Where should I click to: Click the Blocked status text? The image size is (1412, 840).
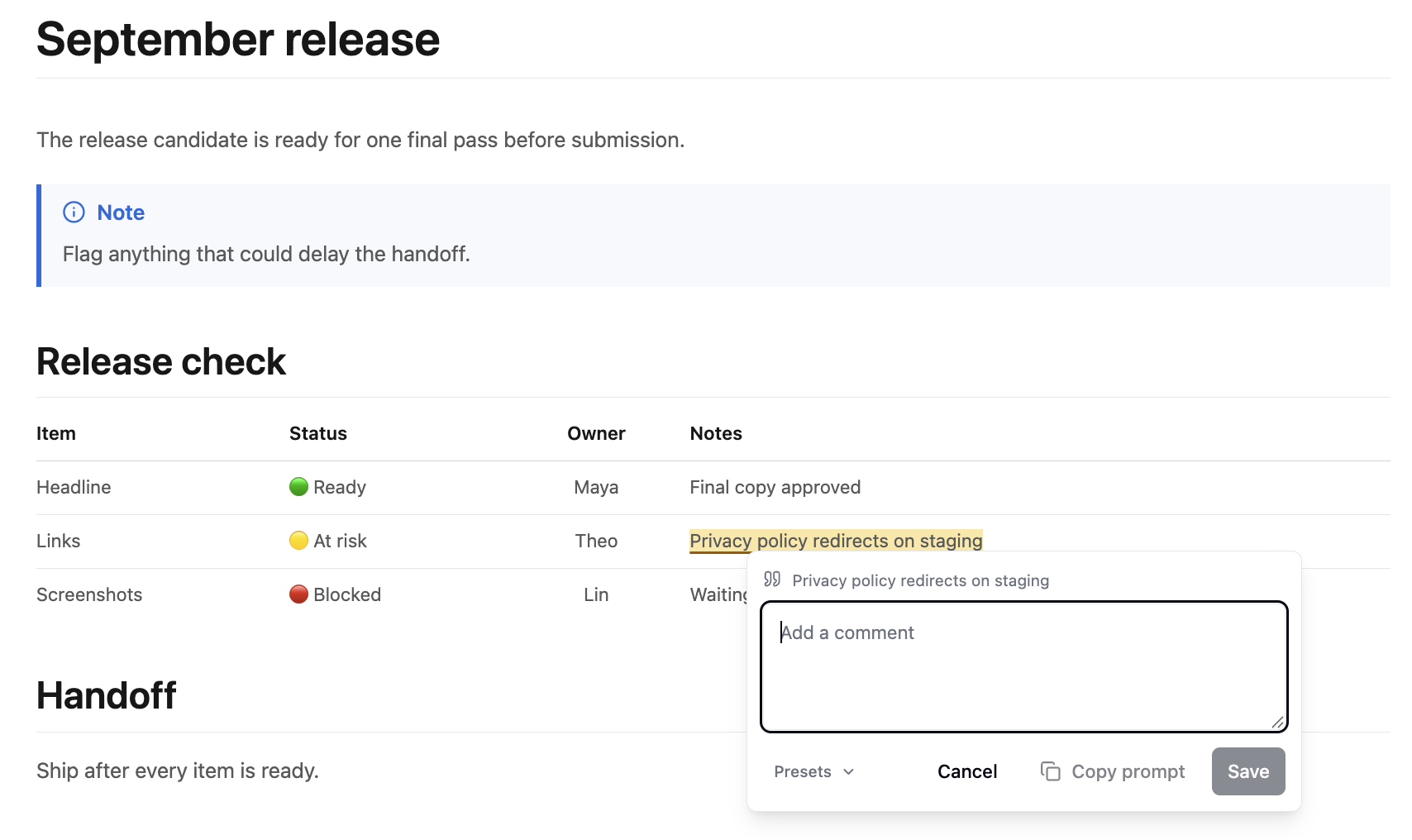pos(347,594)
